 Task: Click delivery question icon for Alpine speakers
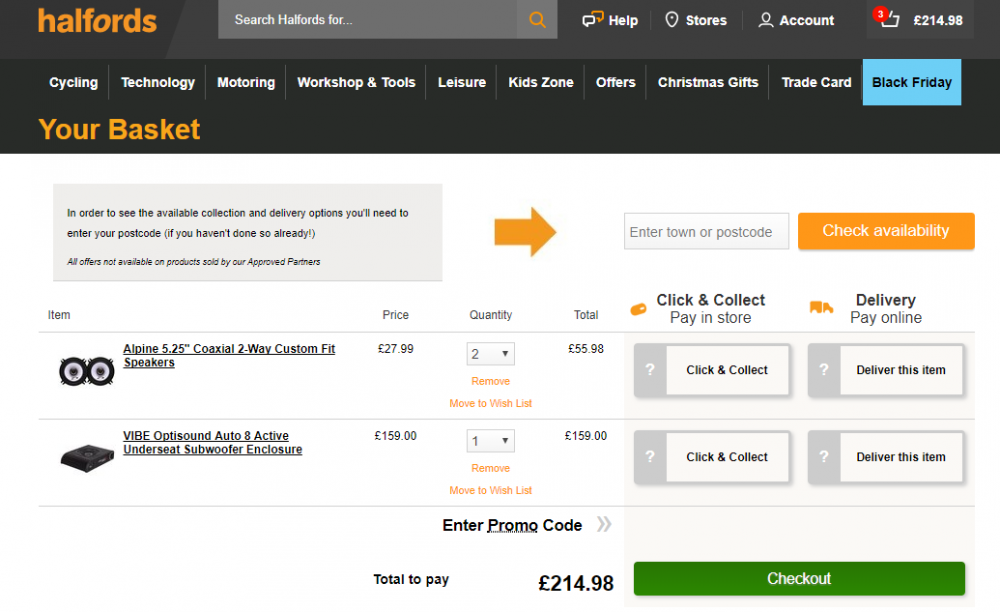coord(824,370)
